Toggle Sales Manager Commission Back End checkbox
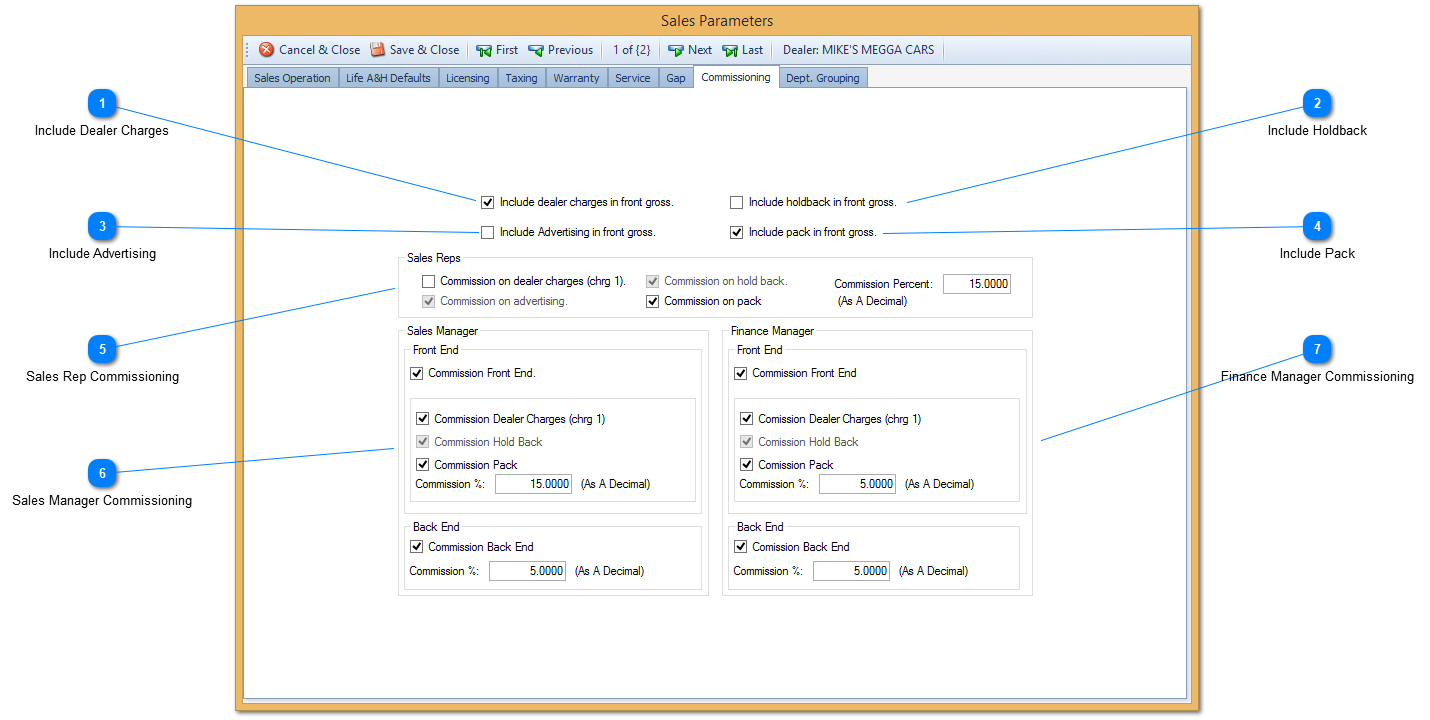This screenshot has width=1430, height=720. (417, 547)
